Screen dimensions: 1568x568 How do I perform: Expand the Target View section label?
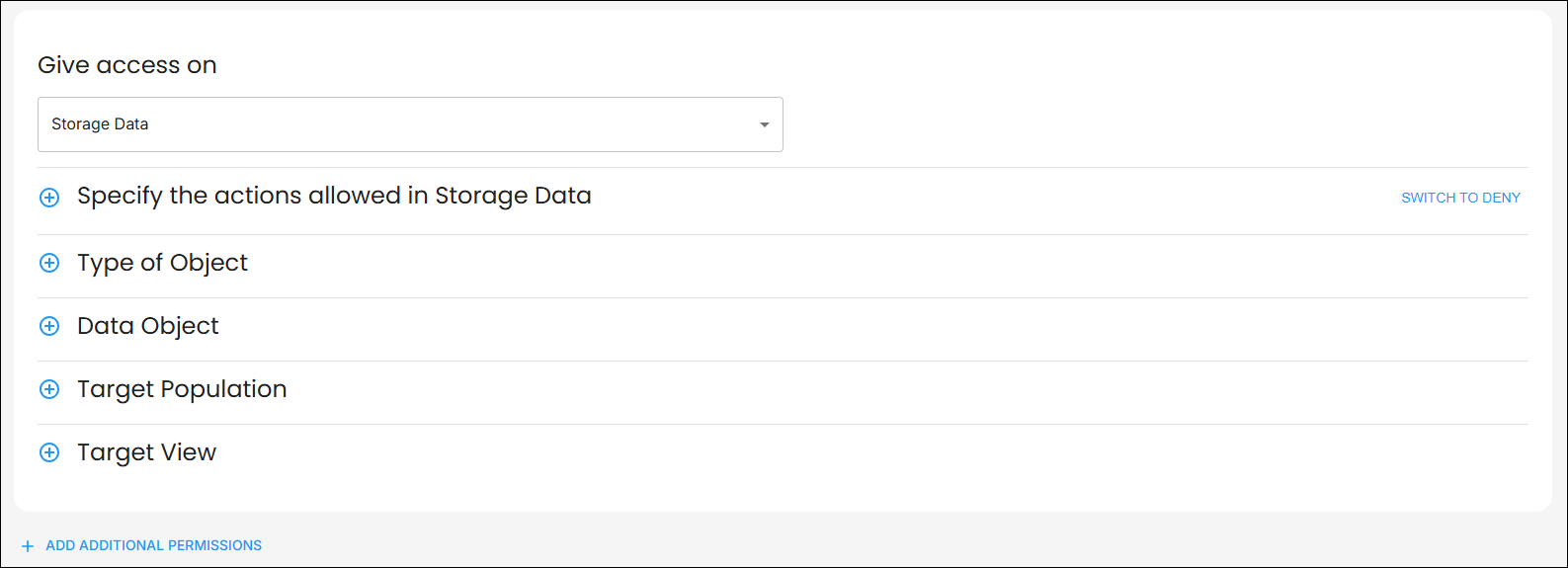point(146,452)
